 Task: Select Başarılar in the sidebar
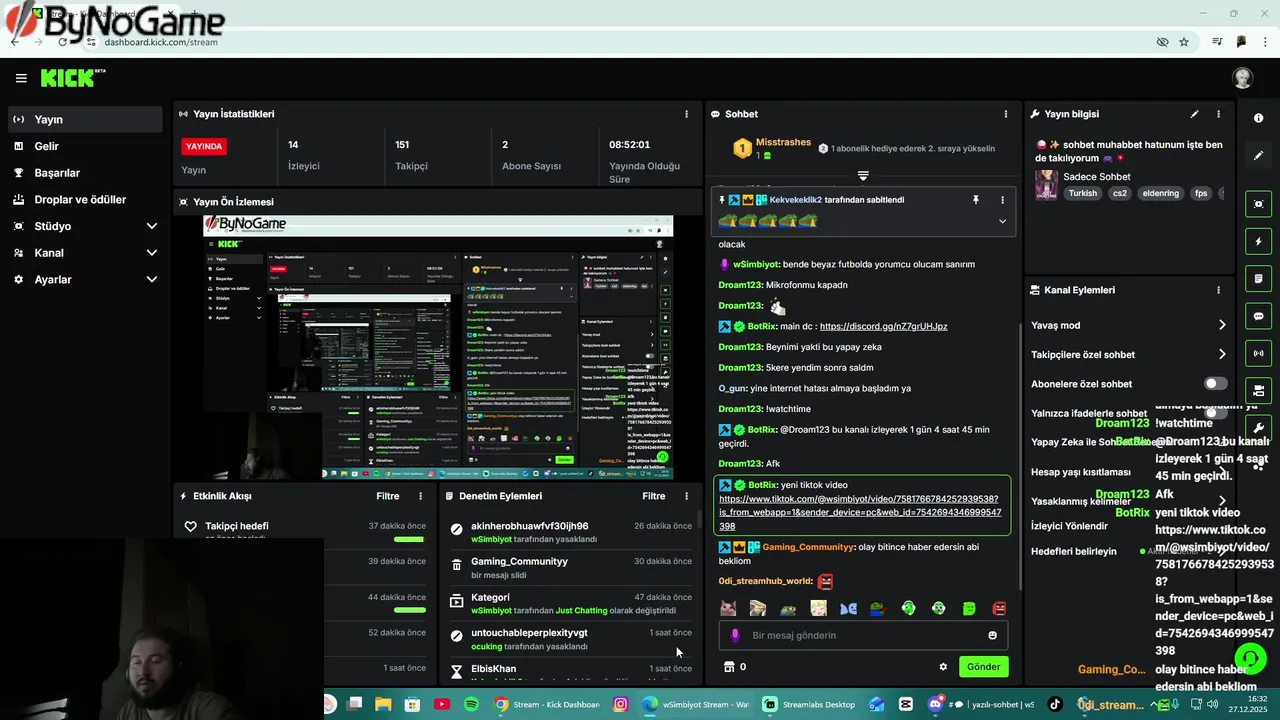point(85,173)
